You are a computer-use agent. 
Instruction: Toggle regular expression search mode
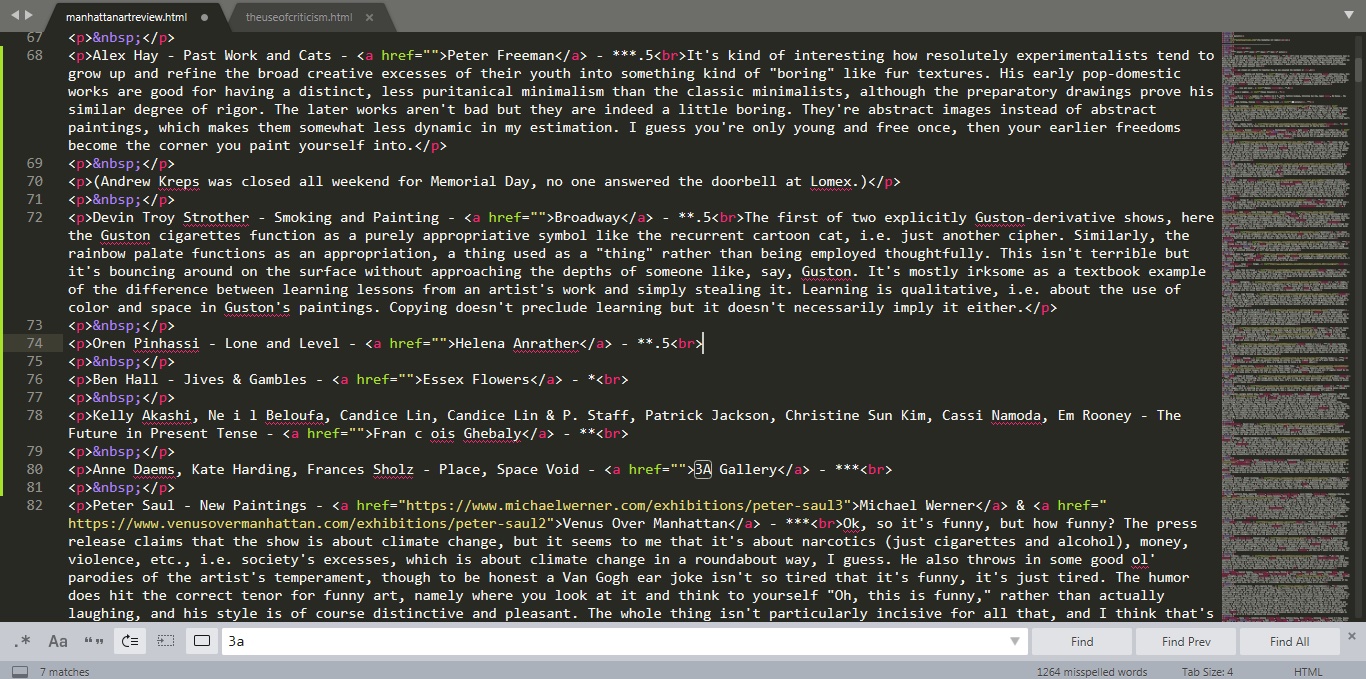22,640
